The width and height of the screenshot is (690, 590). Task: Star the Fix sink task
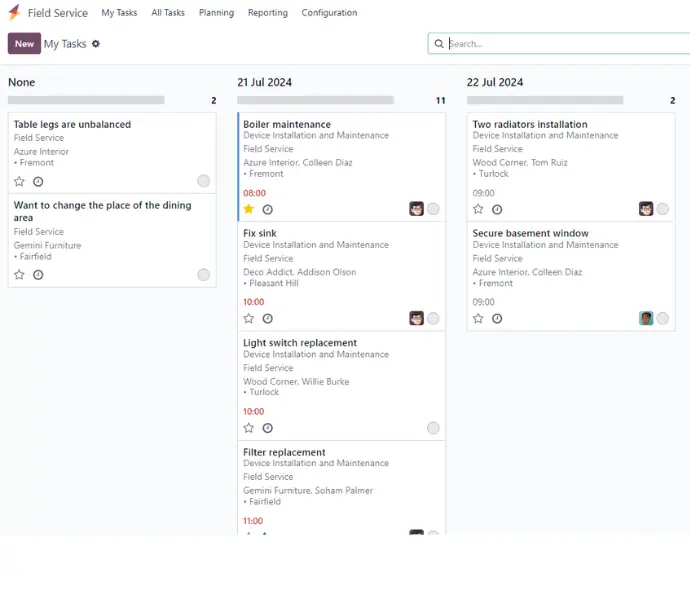point(249,318)
